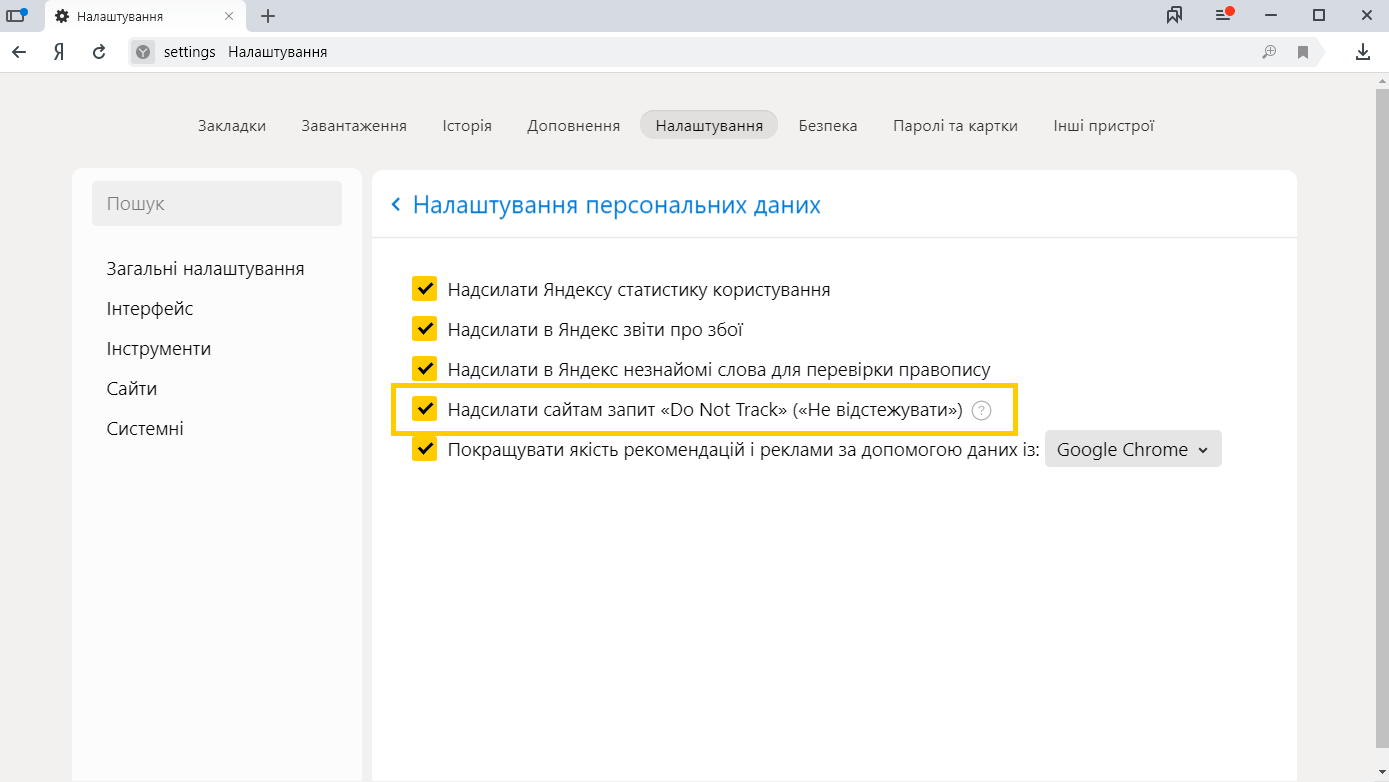
Task: Click the site info icon in address bar
Action: [x=143, y=52]
